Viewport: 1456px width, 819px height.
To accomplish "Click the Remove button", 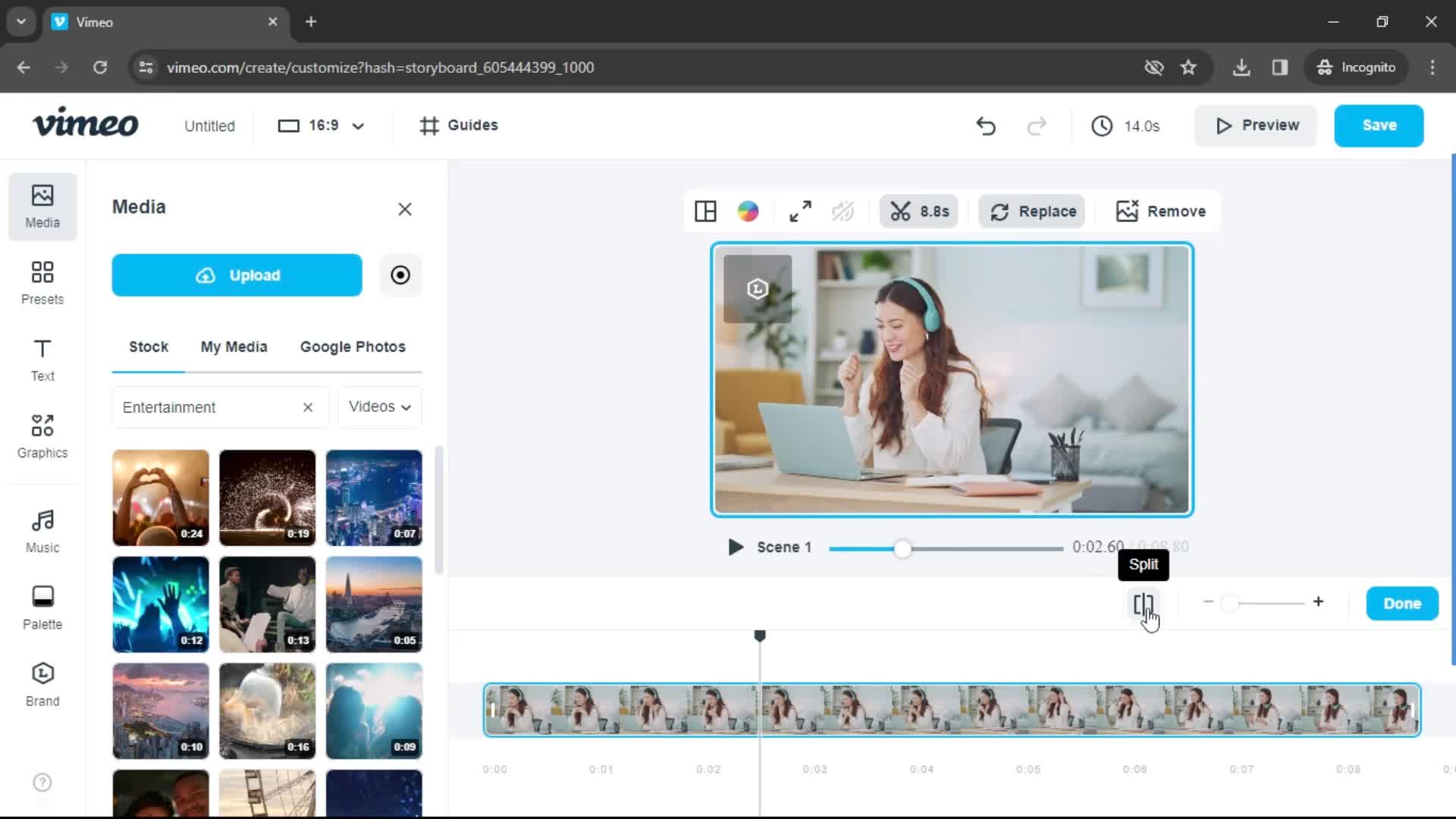I will [1160, 212].
